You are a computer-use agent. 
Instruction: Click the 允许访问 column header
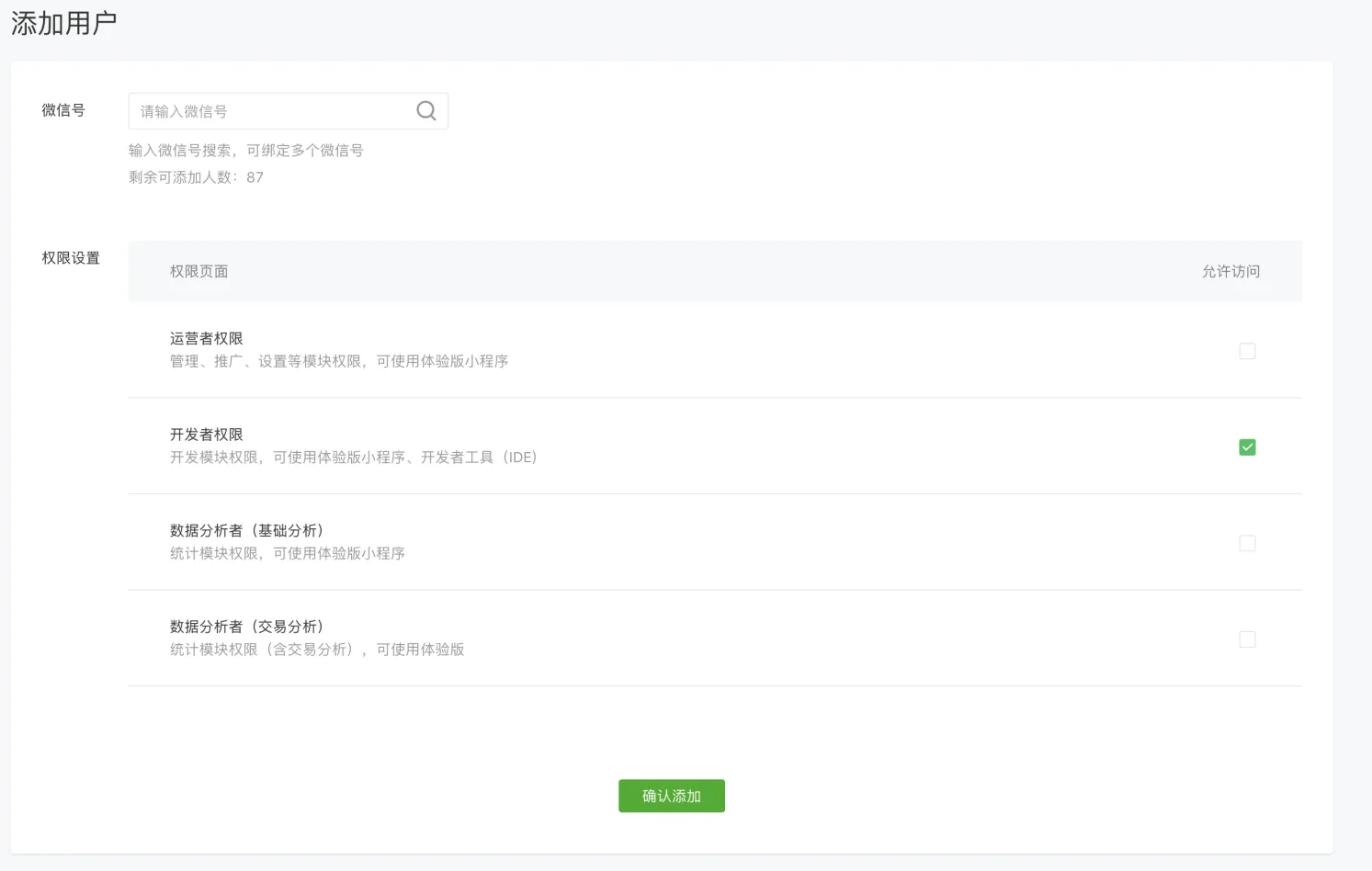coord(1230,271)
